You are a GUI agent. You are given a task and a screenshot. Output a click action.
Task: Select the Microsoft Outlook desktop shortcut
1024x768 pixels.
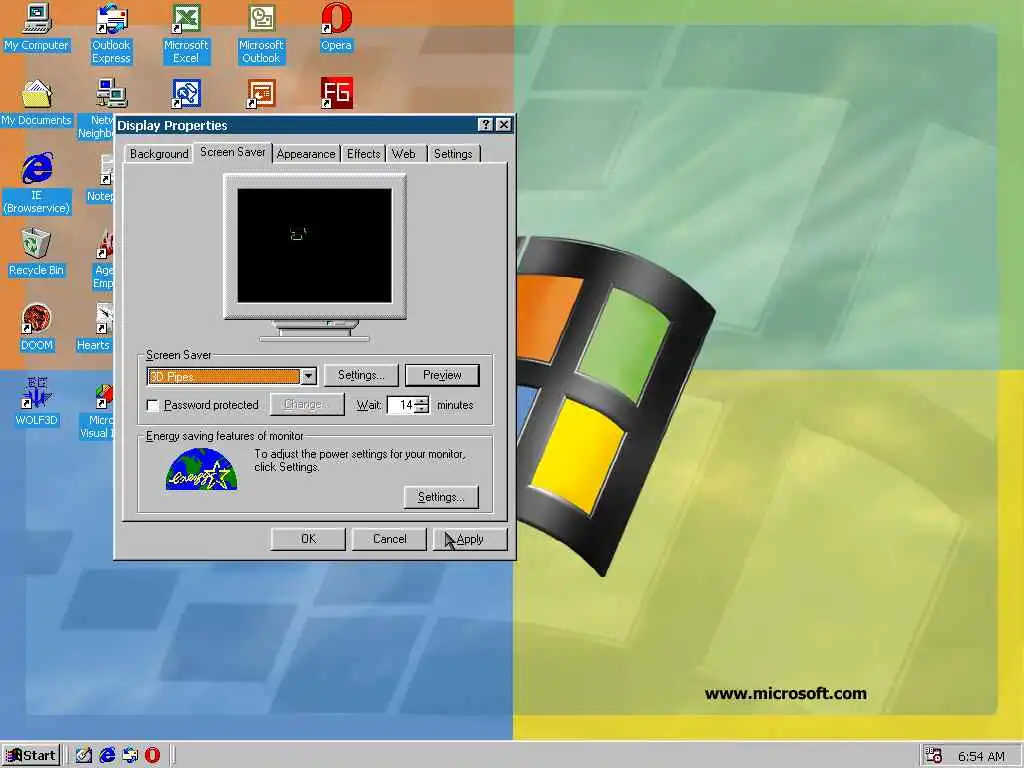(x=261, y=34)
